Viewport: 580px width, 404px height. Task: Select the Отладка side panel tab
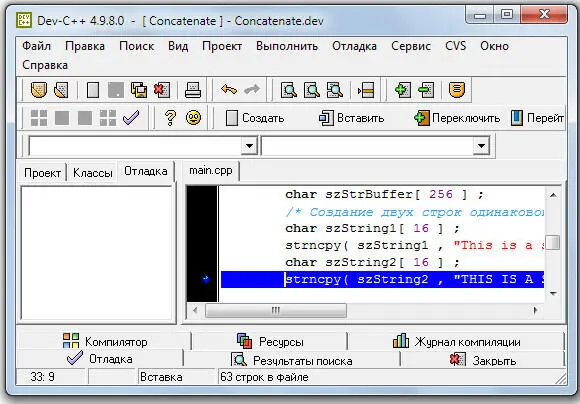coord(146,171)
